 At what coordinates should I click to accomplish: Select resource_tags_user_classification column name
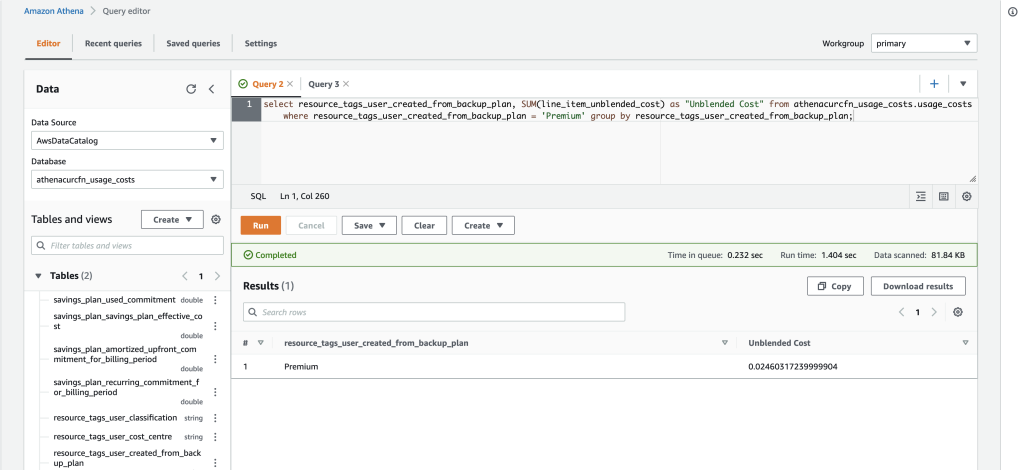(115, 418)
